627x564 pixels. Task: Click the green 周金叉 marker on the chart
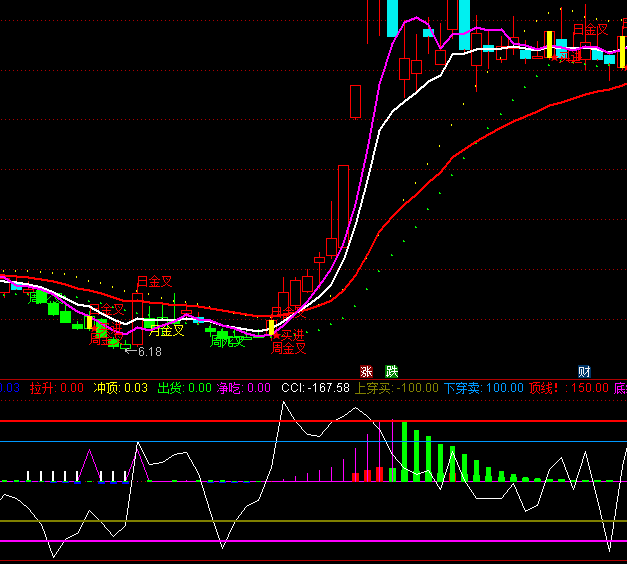[x=228, y=341]
